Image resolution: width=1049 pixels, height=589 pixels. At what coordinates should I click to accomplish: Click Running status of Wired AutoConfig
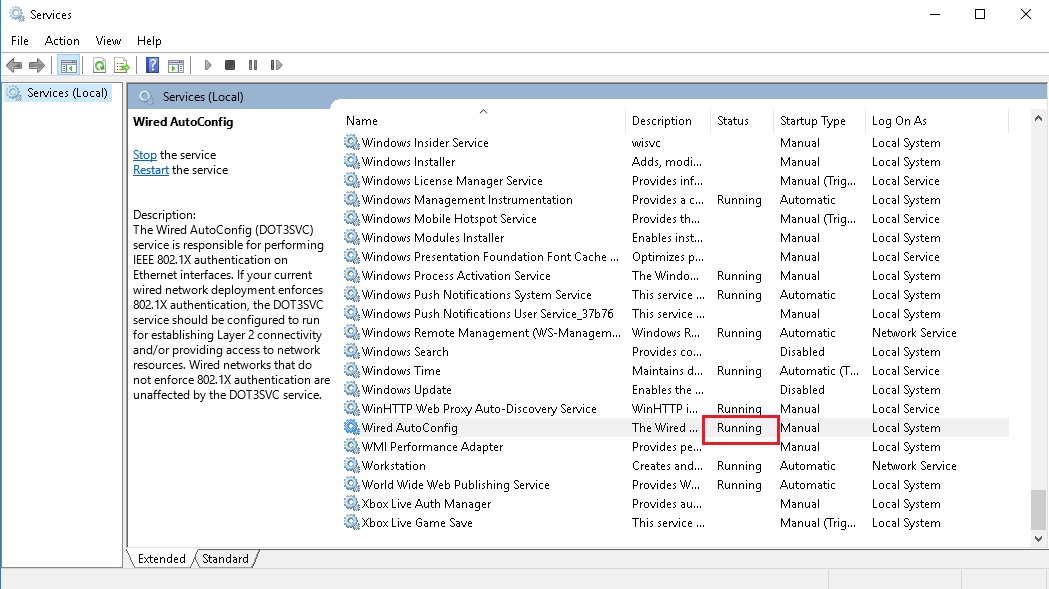[739, 428]
